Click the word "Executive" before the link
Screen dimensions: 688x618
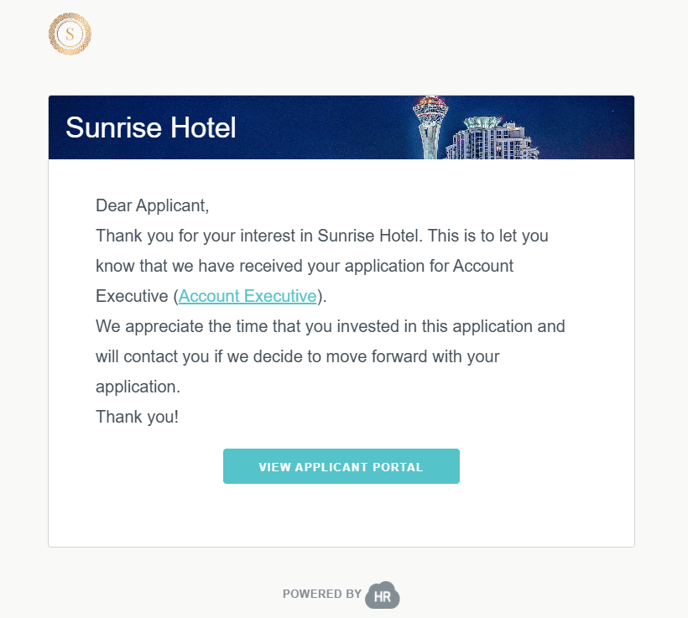[132, 296]
